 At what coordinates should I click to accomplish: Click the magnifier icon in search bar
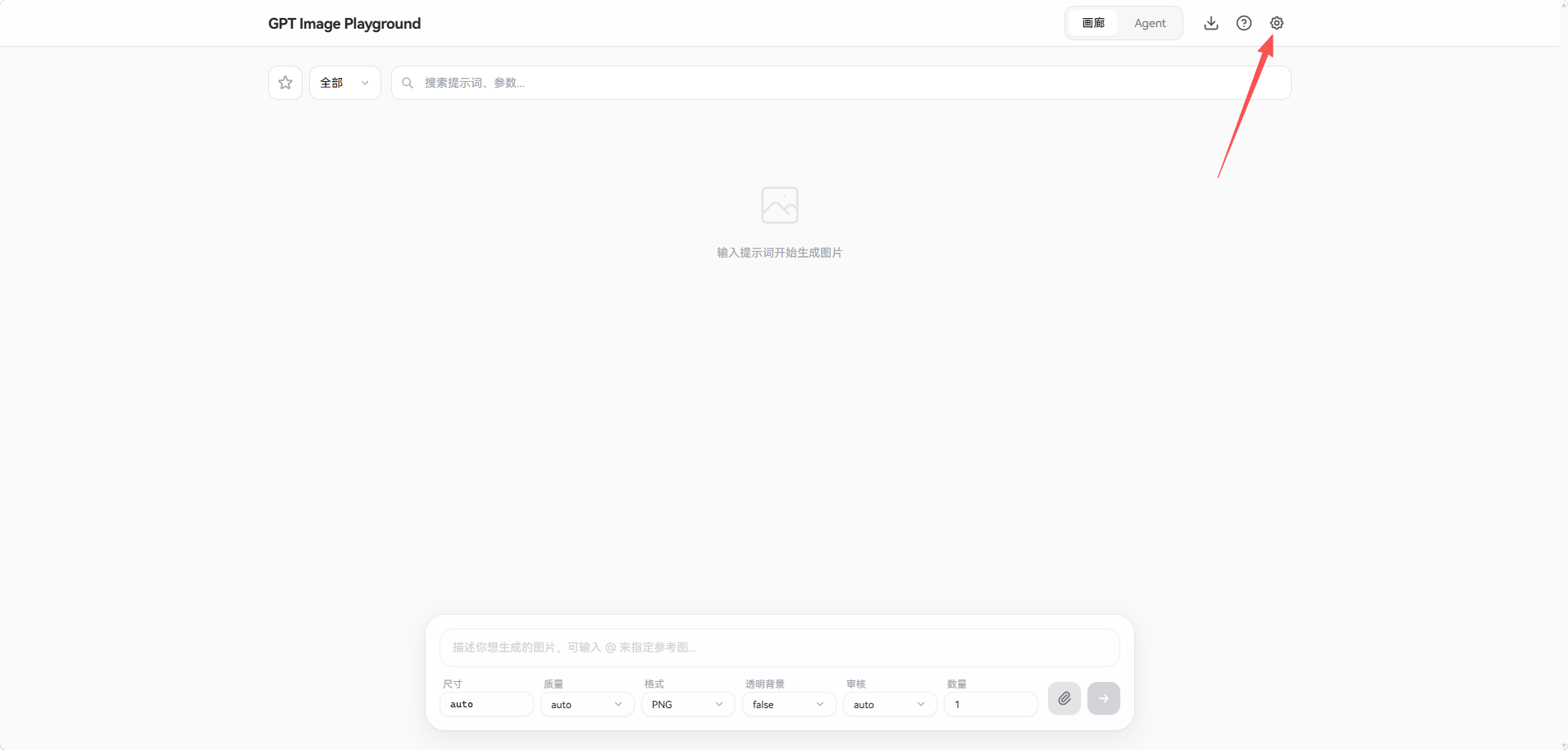coord(408,83)
